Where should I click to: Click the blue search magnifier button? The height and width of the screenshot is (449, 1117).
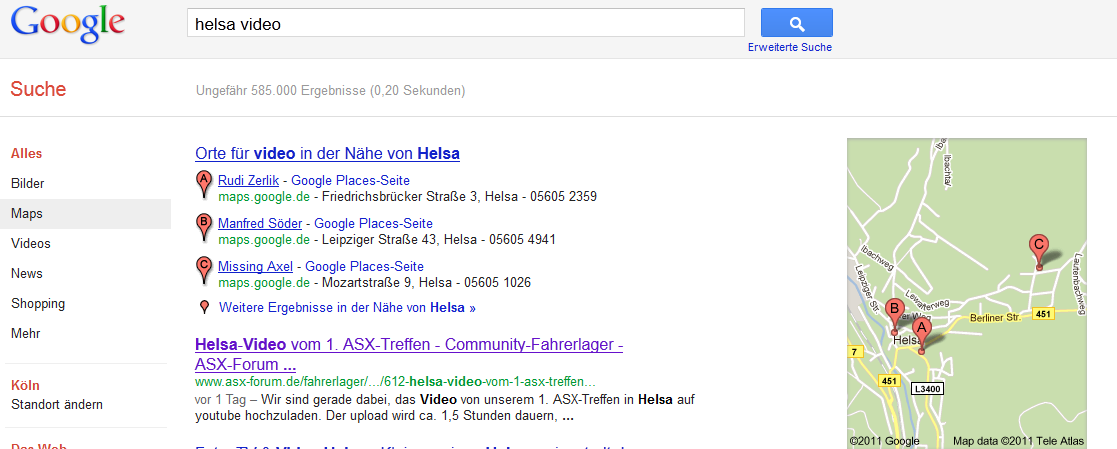point(796,23)
